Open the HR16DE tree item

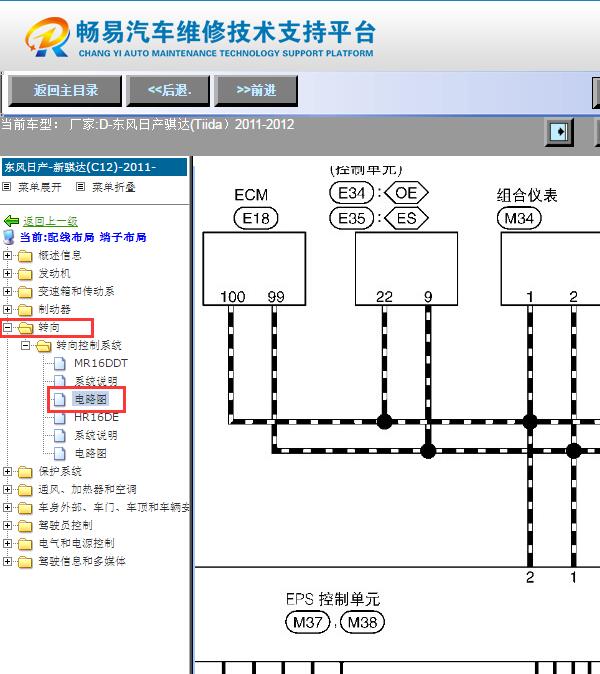click(x=97, y=417)
